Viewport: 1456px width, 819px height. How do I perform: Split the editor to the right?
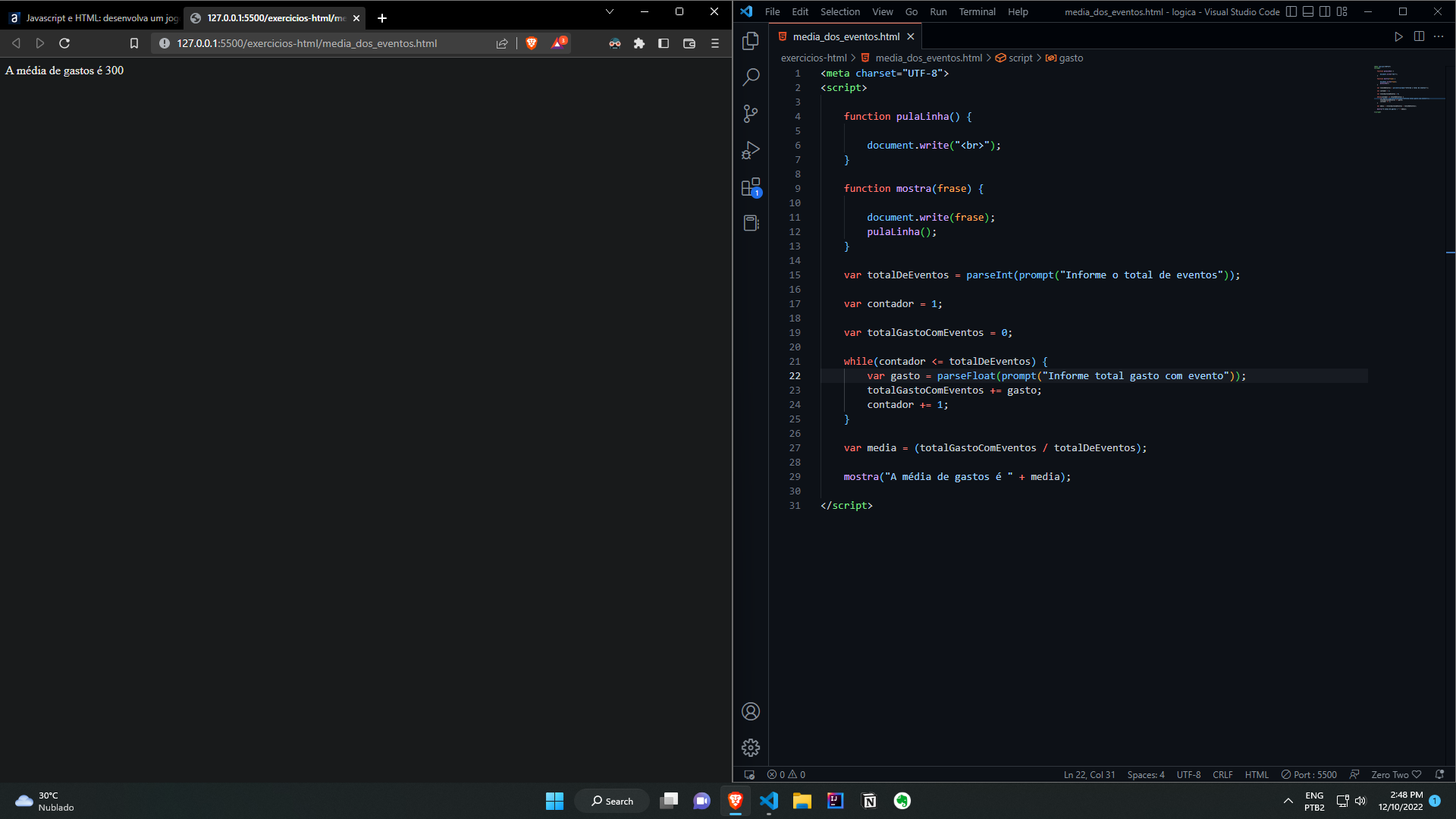(x=1419, y=36)
